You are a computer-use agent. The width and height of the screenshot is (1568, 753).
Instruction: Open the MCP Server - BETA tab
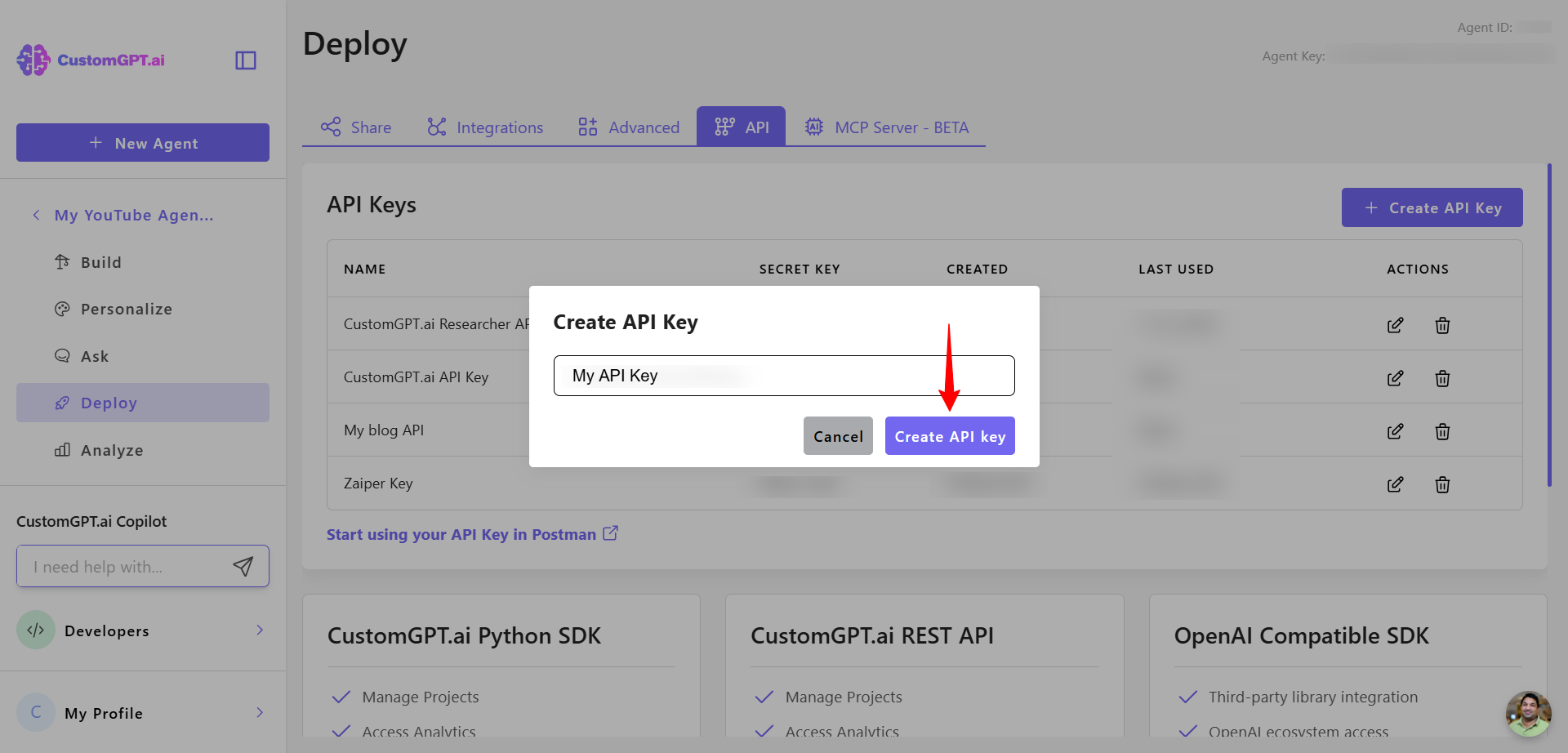tap(887, 127)
